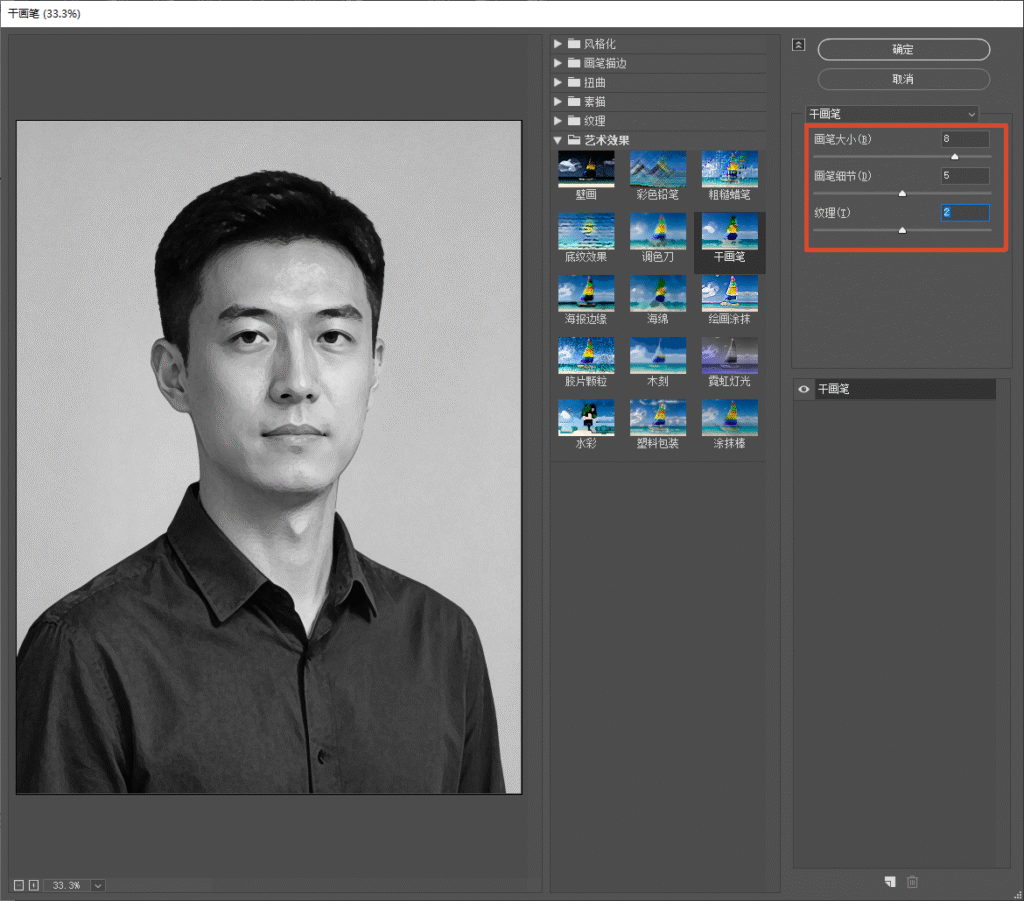Click the delete effect layer trash icon
The width and height of the screenshot is (1024, 901).
[912, 881]
